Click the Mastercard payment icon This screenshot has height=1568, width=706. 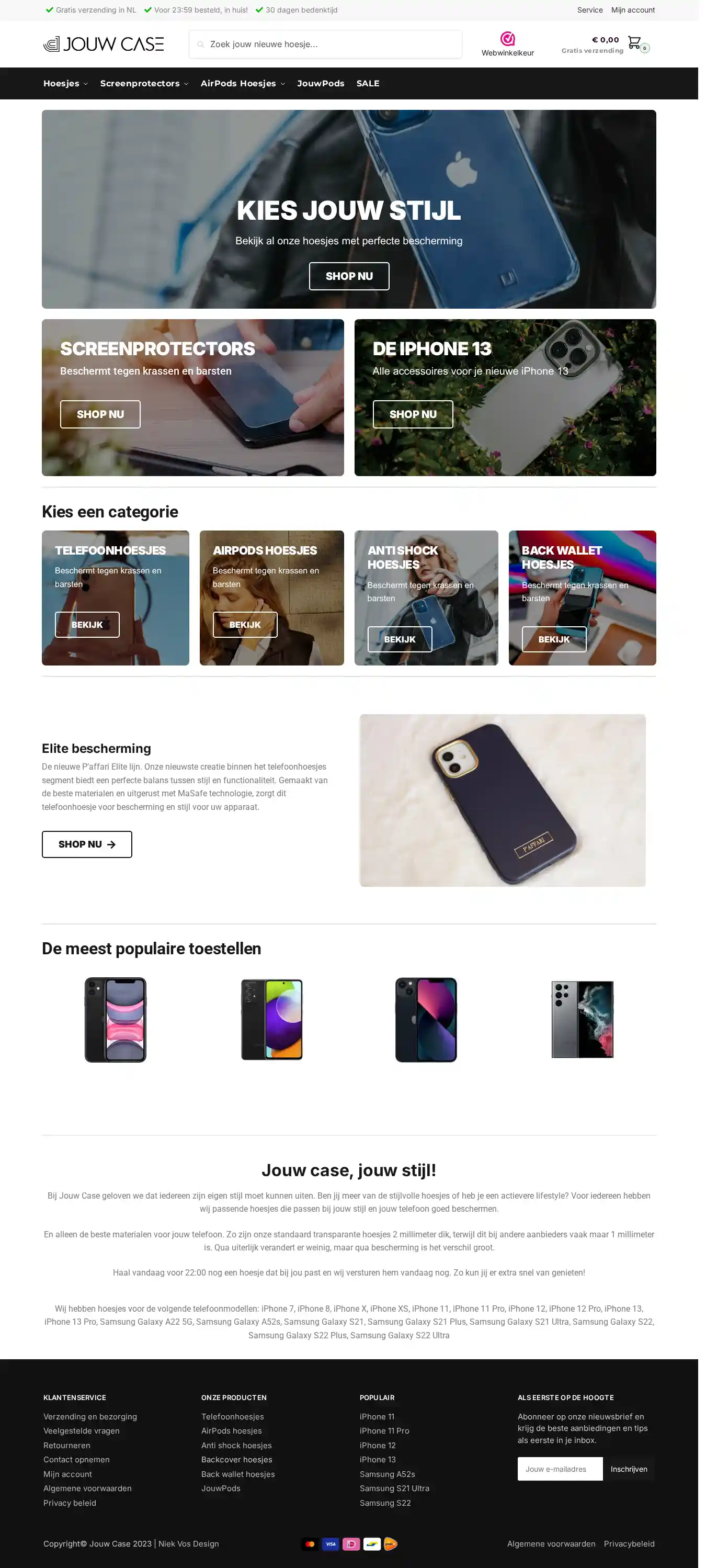311,1543
